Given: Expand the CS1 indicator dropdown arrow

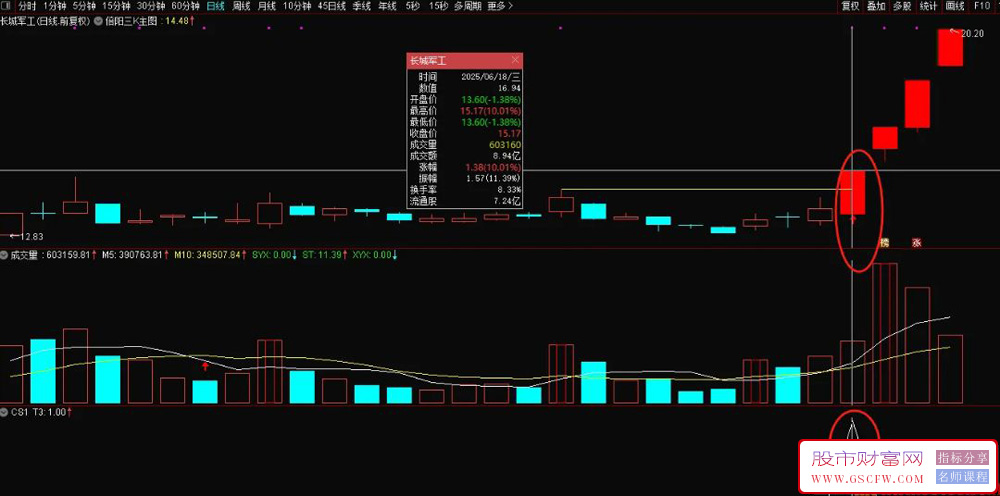Looking at the screenshot, I should 4,412.
